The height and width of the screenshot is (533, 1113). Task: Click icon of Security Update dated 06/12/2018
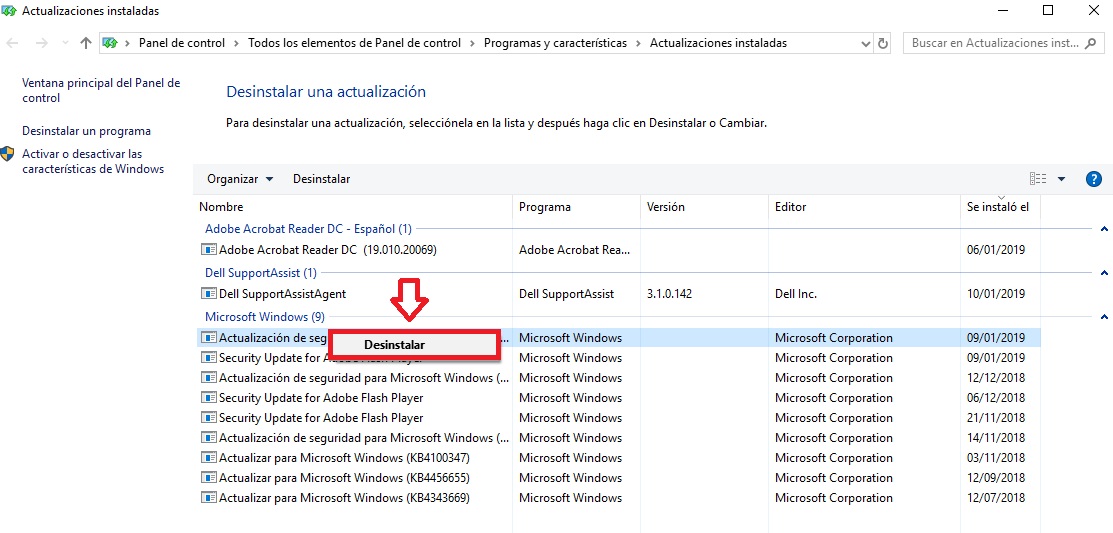(x=209, y=397)
